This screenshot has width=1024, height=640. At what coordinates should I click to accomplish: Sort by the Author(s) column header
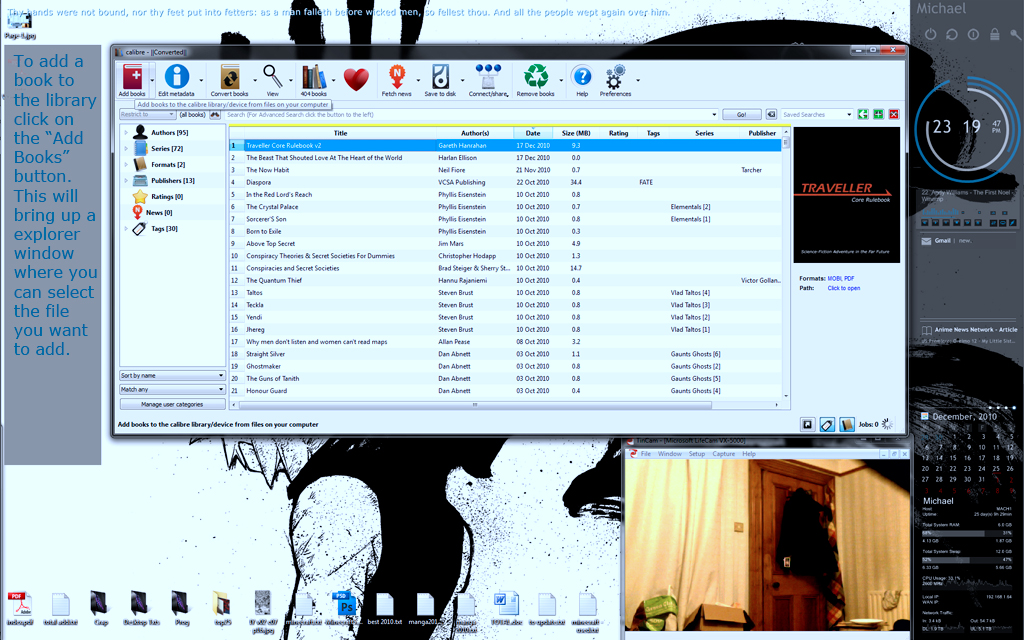pyautogui.click(x=475, y=133)
